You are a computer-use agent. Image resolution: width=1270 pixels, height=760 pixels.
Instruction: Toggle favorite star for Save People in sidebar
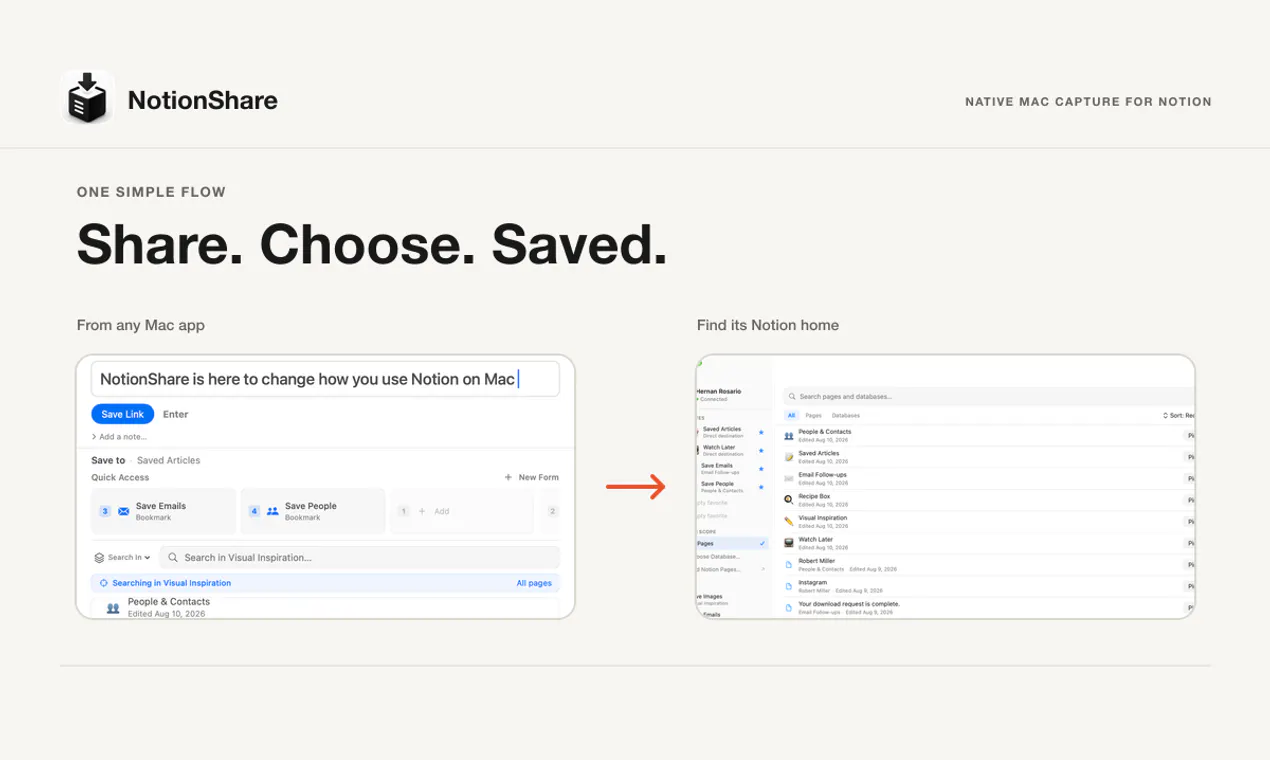click(x=761, y=487)
